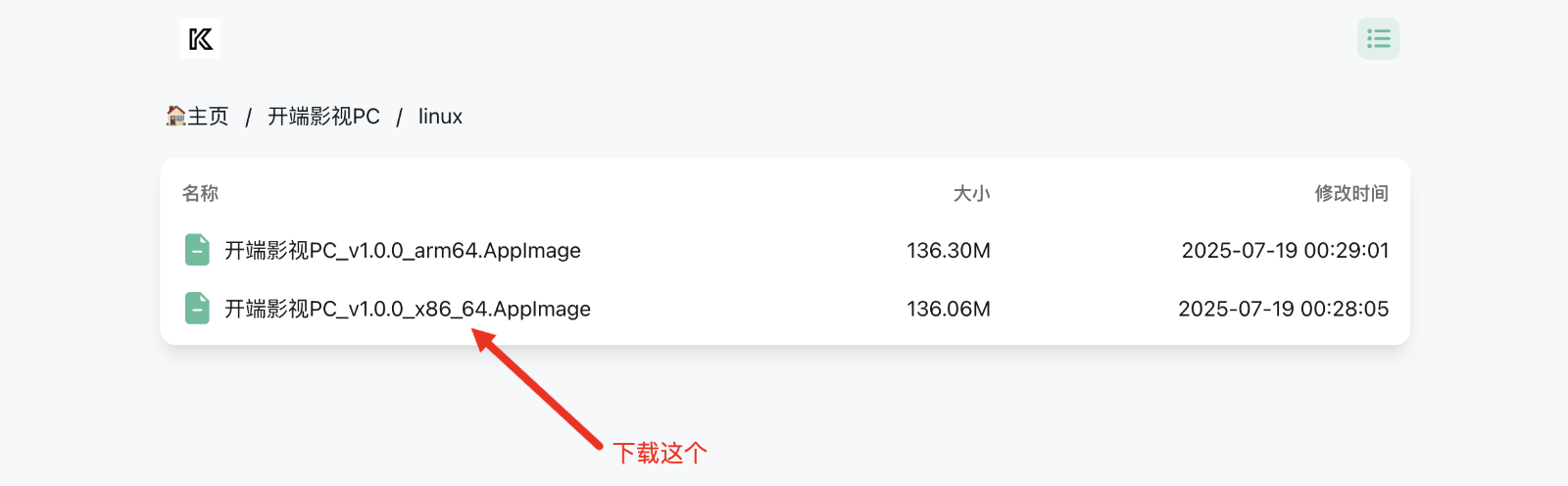Viewport: 1568px width, 486px height.
Task: Click the 2025-07-19 00:28:05 timestamp
Action: pos(1283,310)
